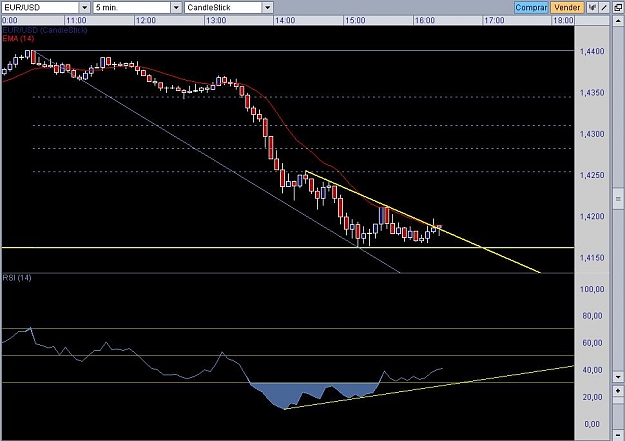
Task: Click the 12:00 time axis label
Action: tap(145, 20)
